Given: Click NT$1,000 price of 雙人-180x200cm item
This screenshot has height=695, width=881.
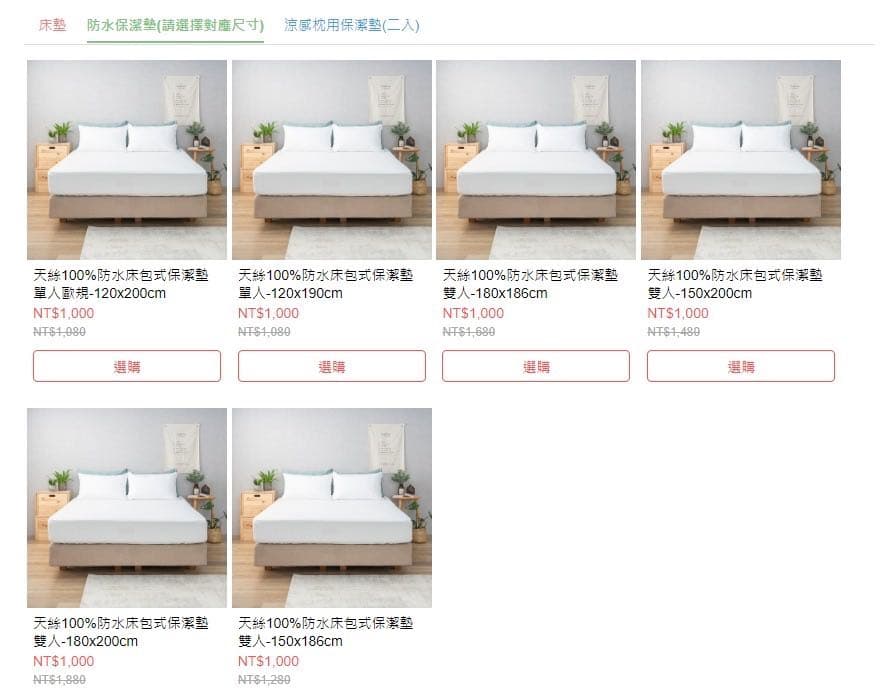Looking at the screenshot, I should coord(63,661).
